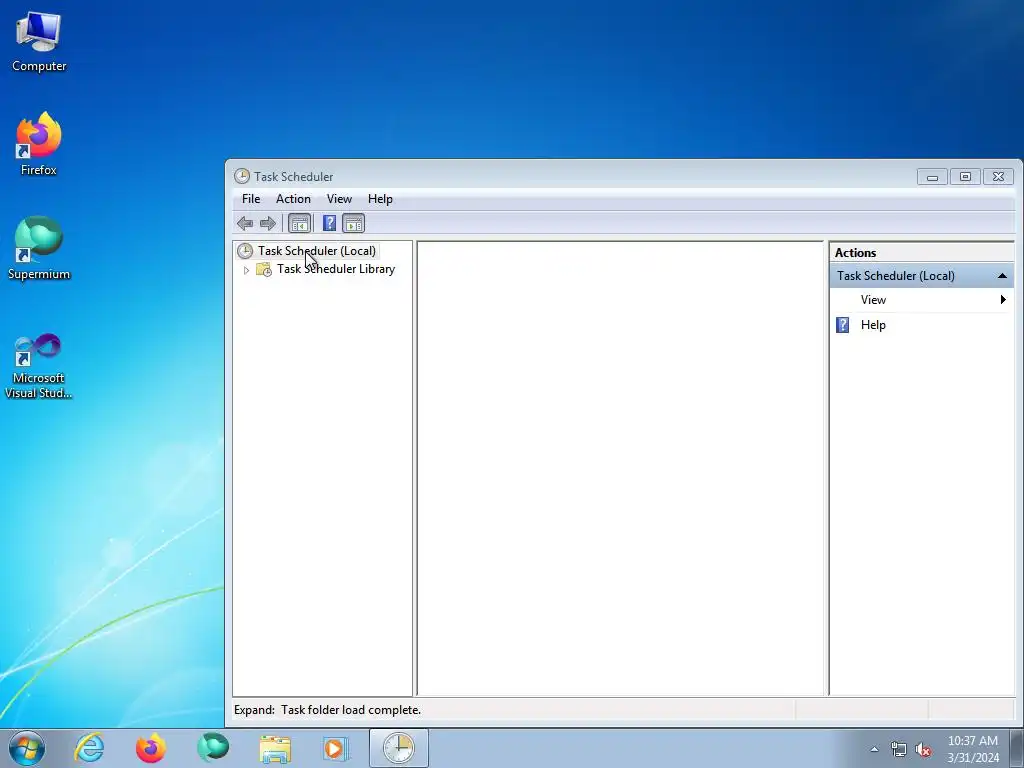Viewport: 1024px width, 768px height.
Task: Select Task Scheduler (Local) in the tree
Action: [x=317, y=251]
